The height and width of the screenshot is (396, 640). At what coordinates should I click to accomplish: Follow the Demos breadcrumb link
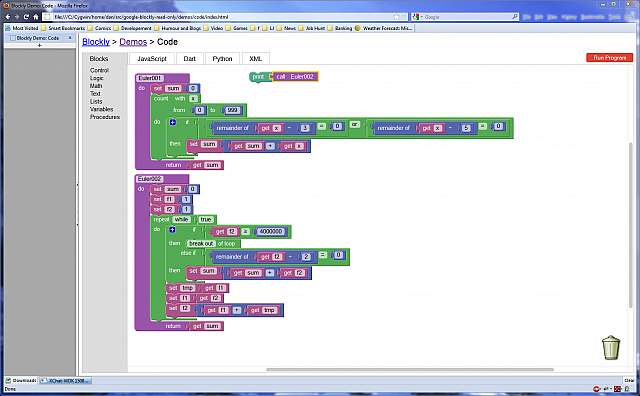click(x=133, y=42)
